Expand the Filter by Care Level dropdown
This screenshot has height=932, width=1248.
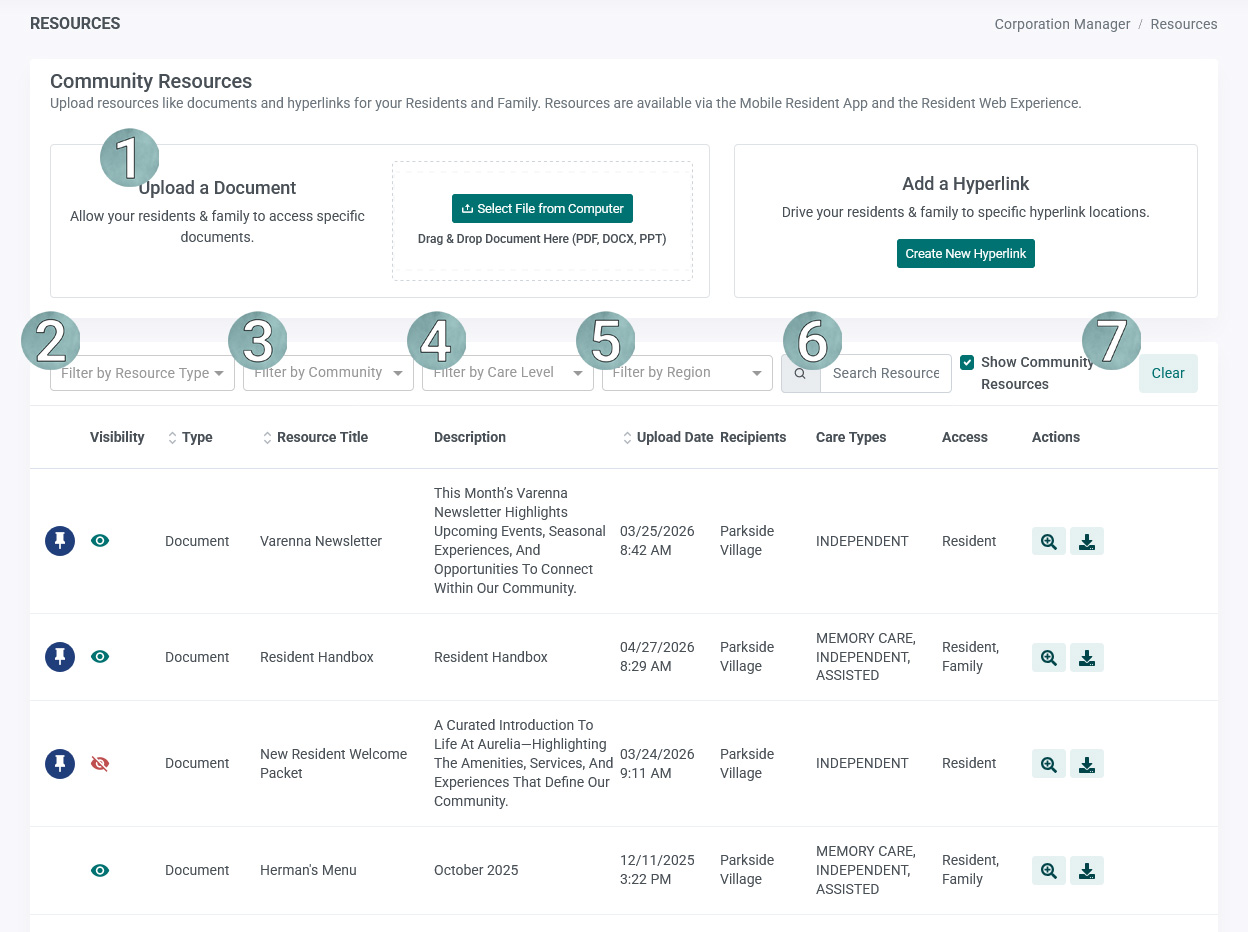pos(508,372)
